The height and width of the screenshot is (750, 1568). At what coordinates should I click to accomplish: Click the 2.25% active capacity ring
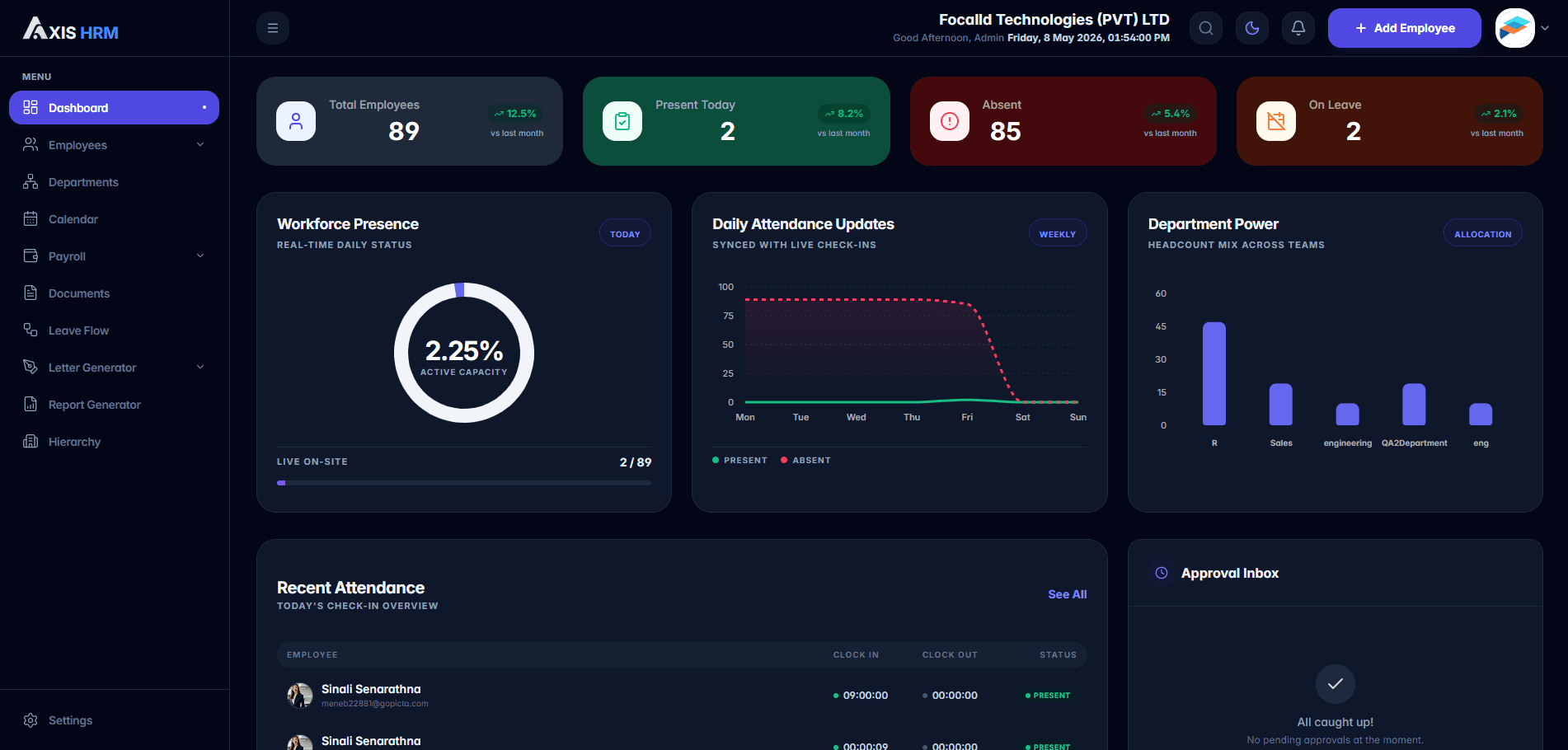[464, 353]
